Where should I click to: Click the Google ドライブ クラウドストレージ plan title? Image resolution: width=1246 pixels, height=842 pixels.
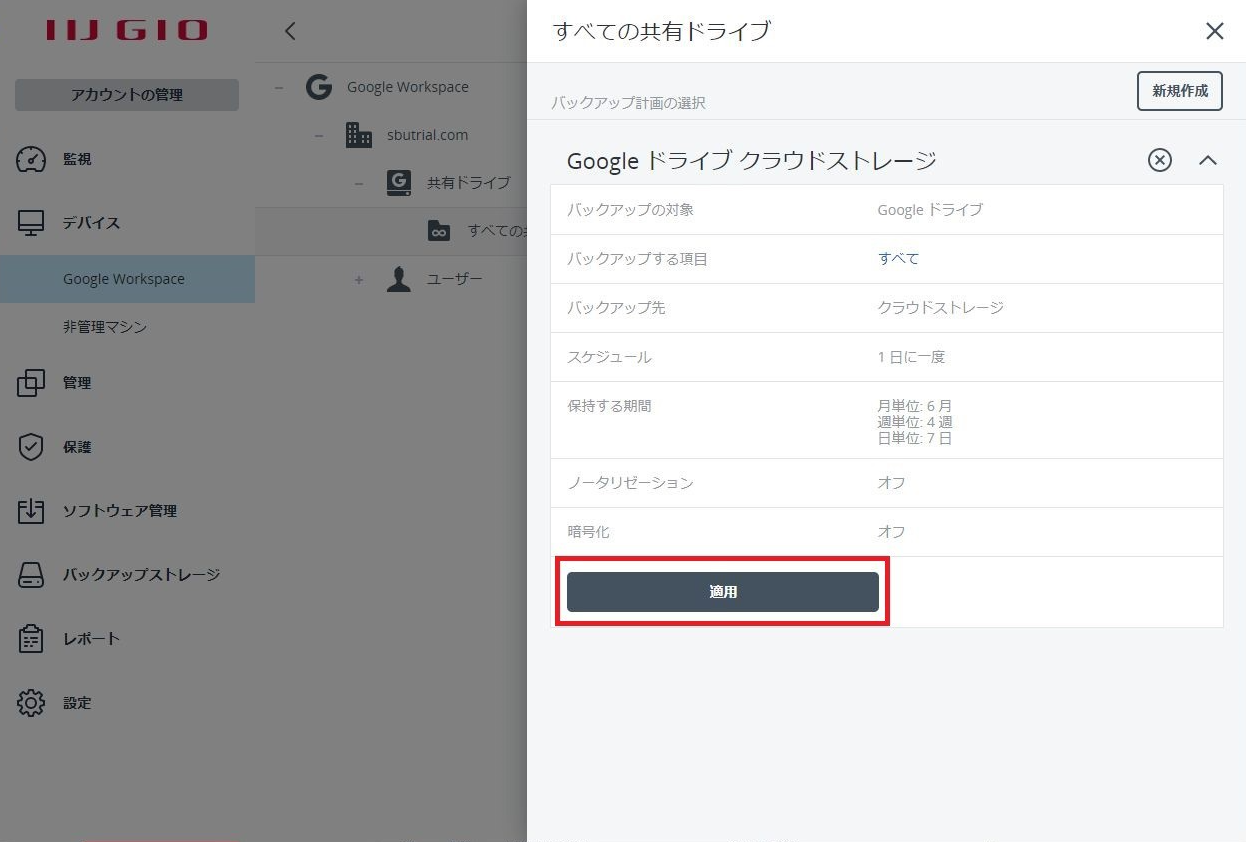click(752, 160)
